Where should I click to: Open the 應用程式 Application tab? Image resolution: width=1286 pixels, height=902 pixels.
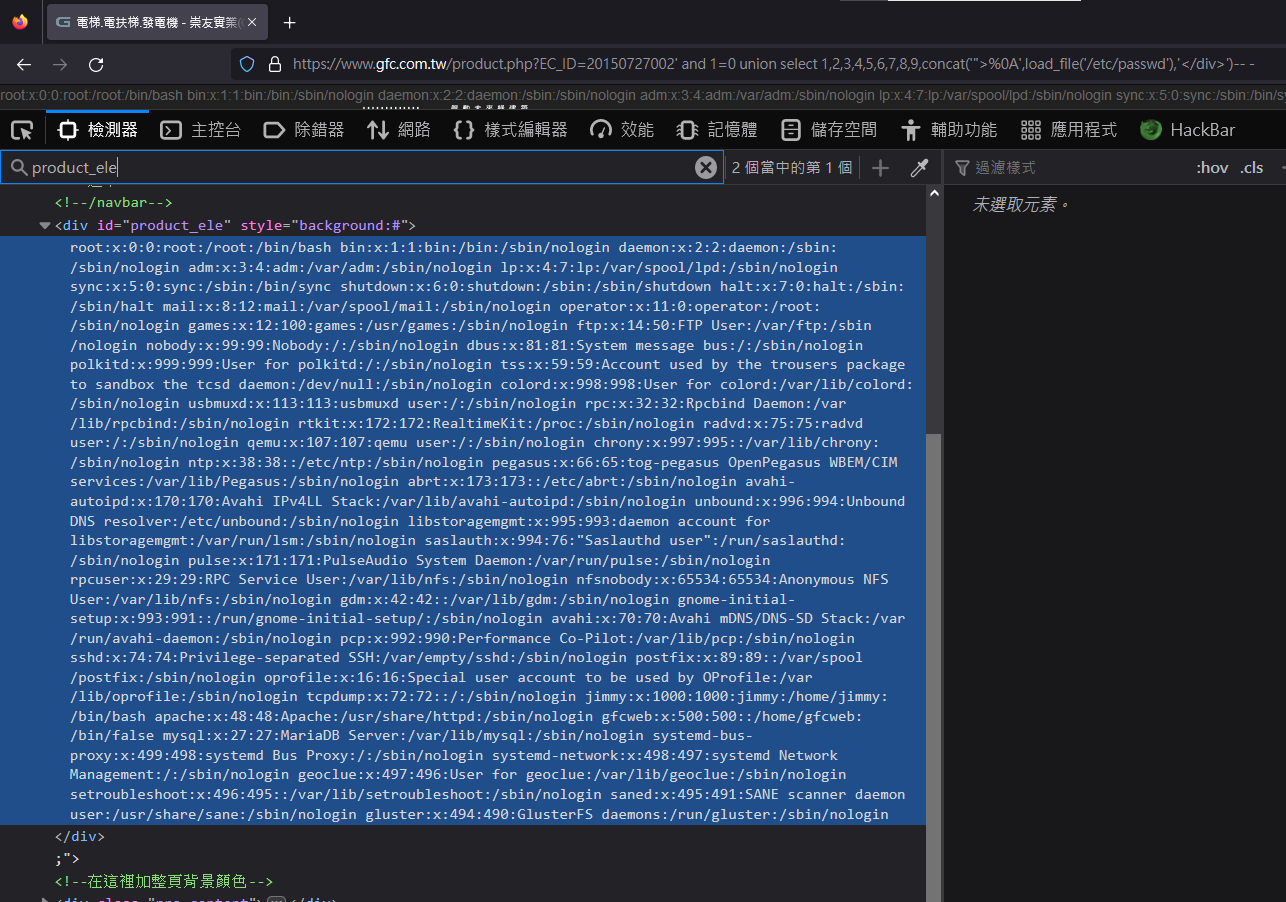(1069, 130)
